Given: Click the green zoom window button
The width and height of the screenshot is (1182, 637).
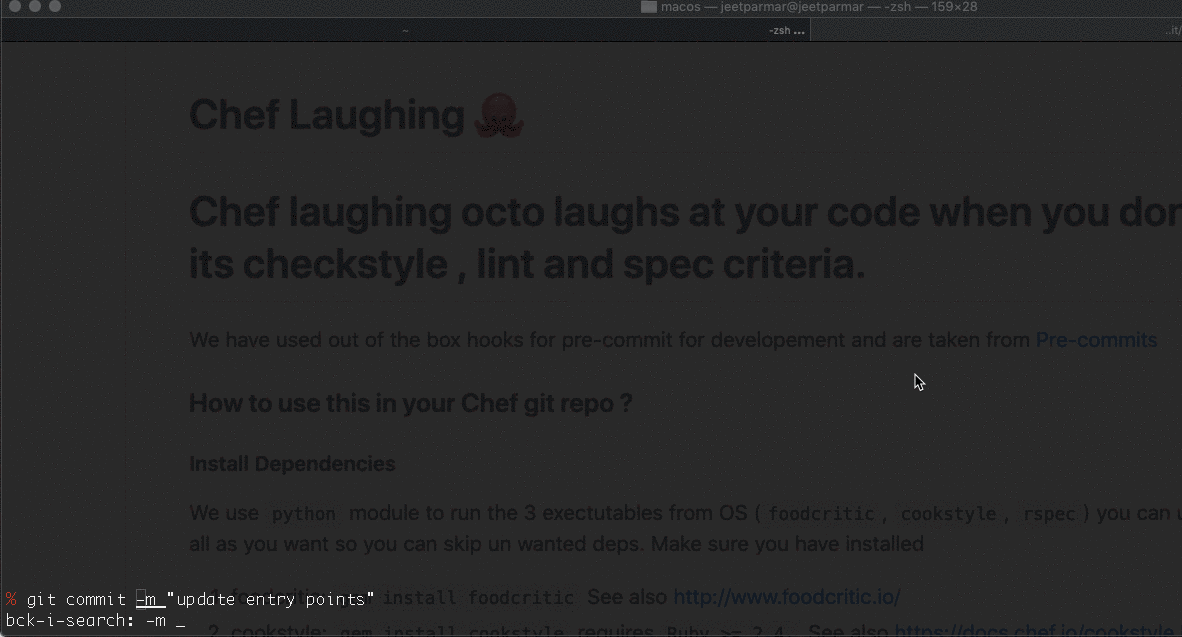Looking at the screenshot, I should (x=55, y=6).
